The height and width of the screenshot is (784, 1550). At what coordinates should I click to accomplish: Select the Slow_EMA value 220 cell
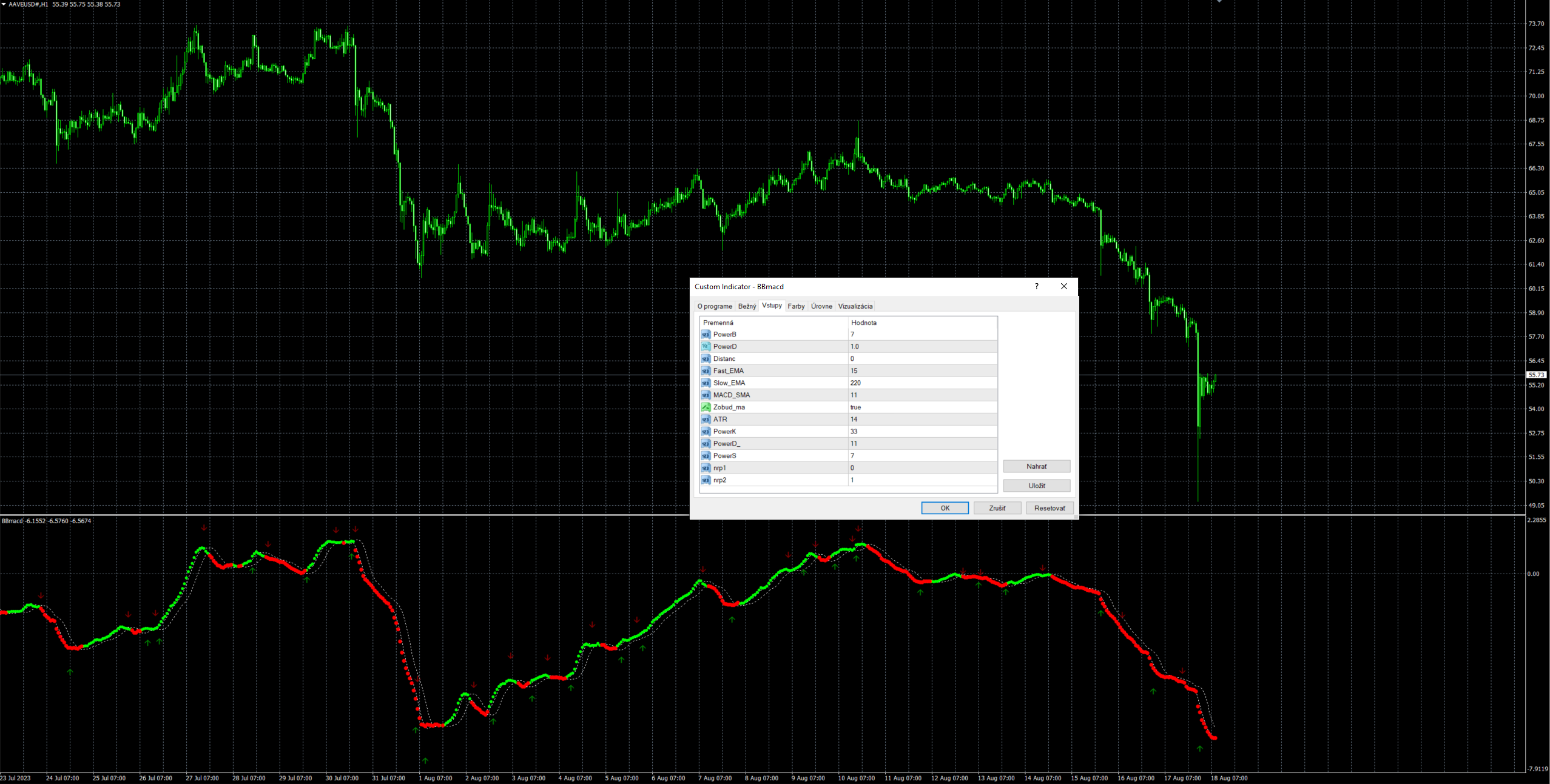(922, 383)
